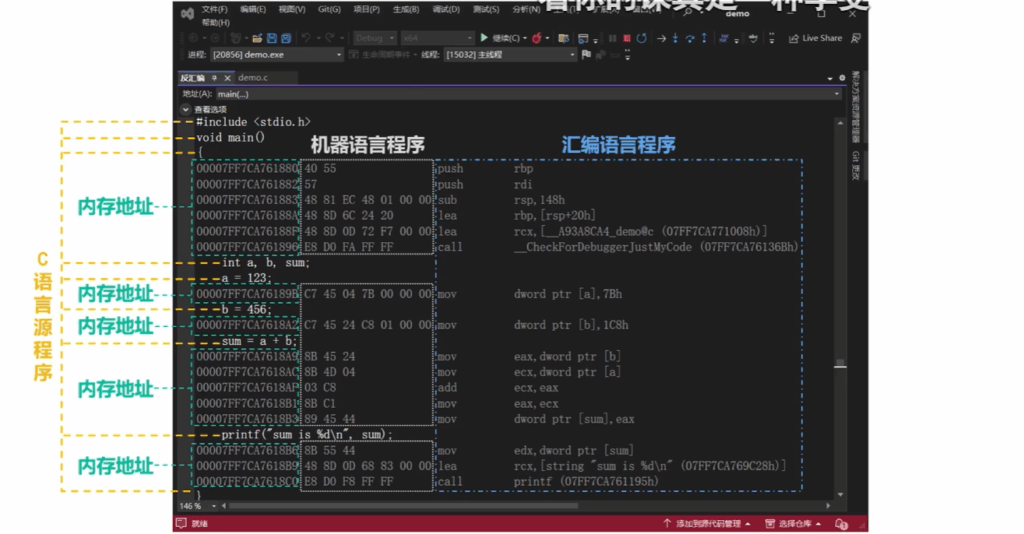Pause debugging with the break-all icon
The height and width of the screenshot is (534, 1024).
[612, 39]
